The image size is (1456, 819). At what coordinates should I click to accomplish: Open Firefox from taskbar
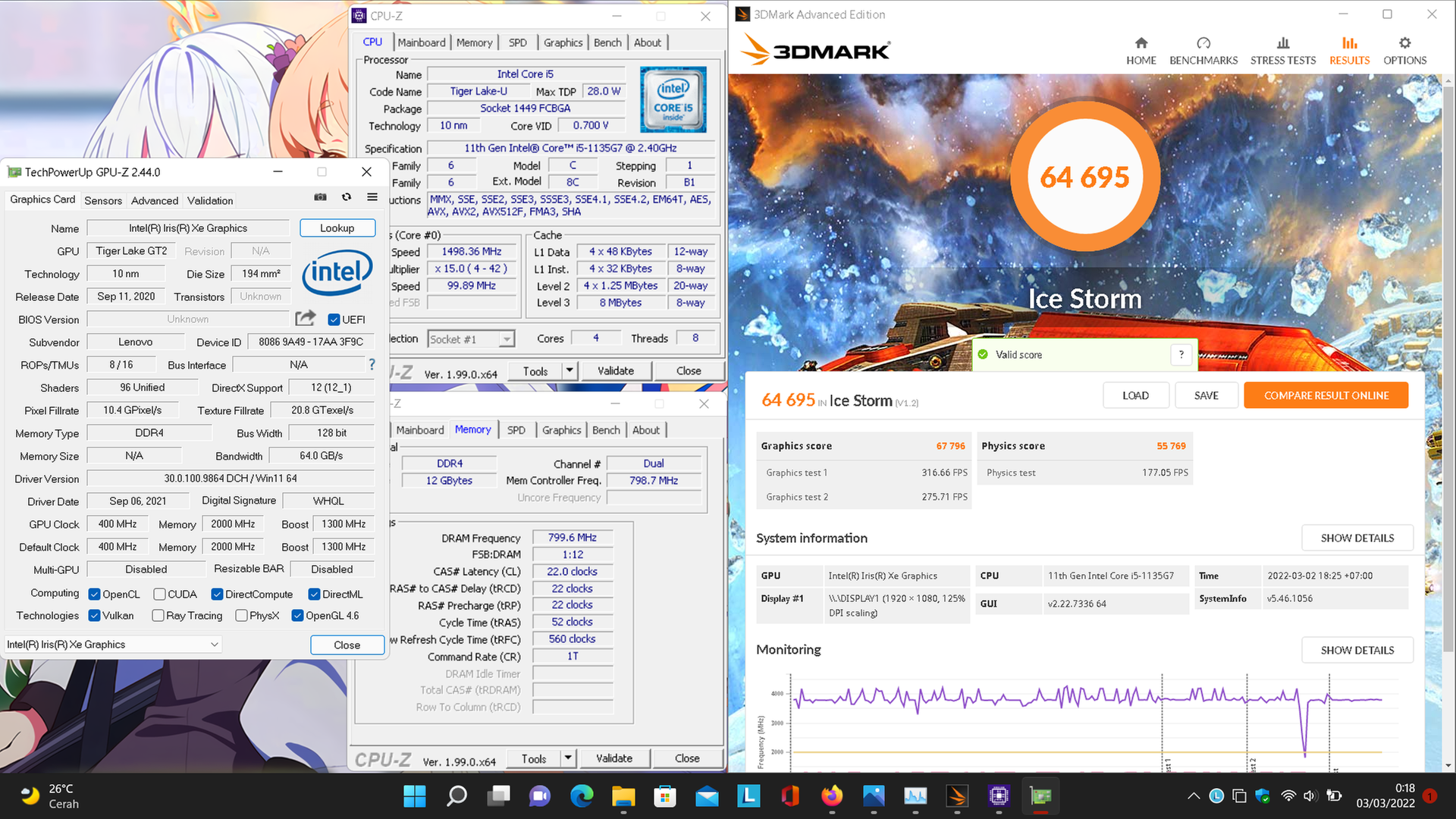point(832,795)
